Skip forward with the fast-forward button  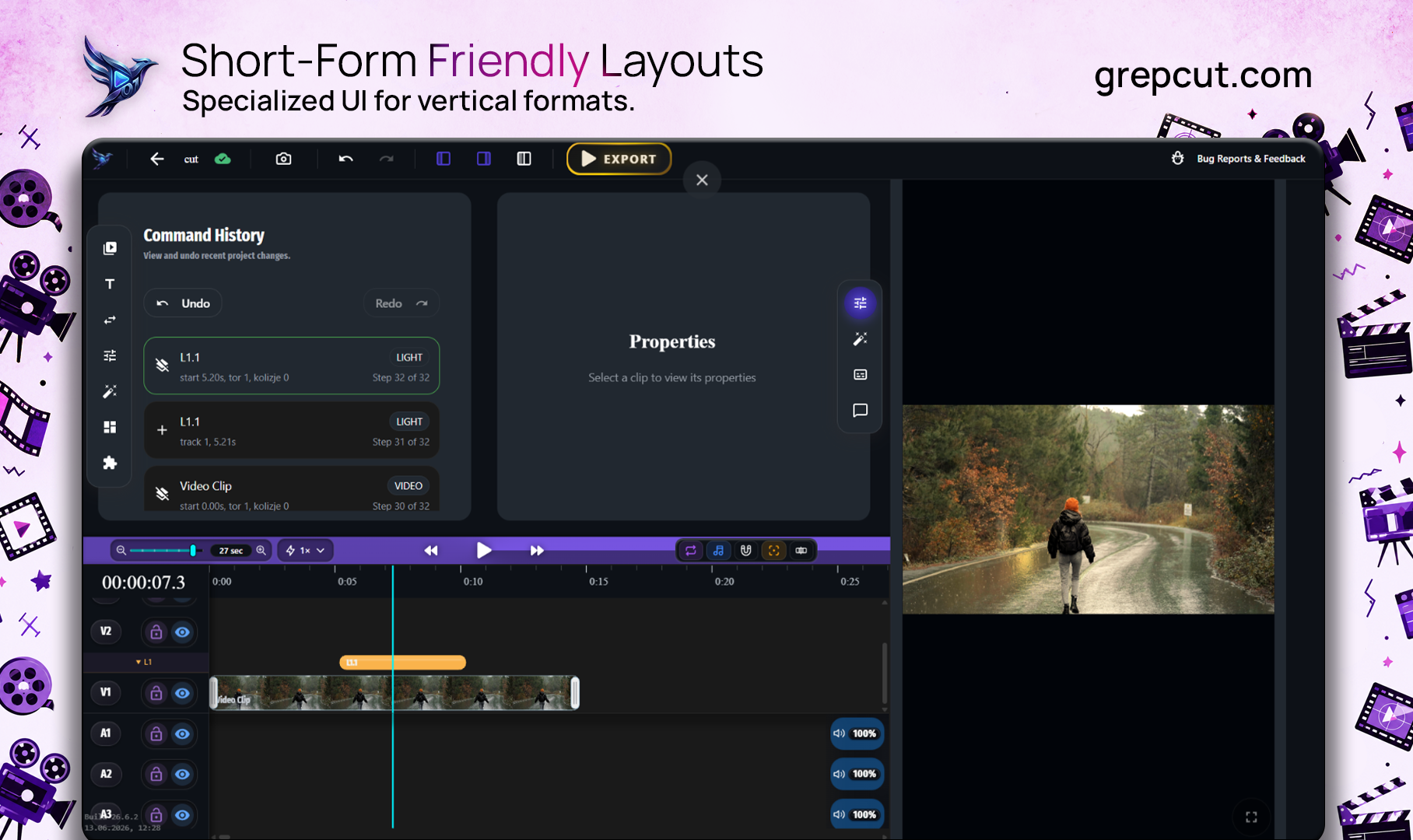pyautogui.click(x=537, y=551)
